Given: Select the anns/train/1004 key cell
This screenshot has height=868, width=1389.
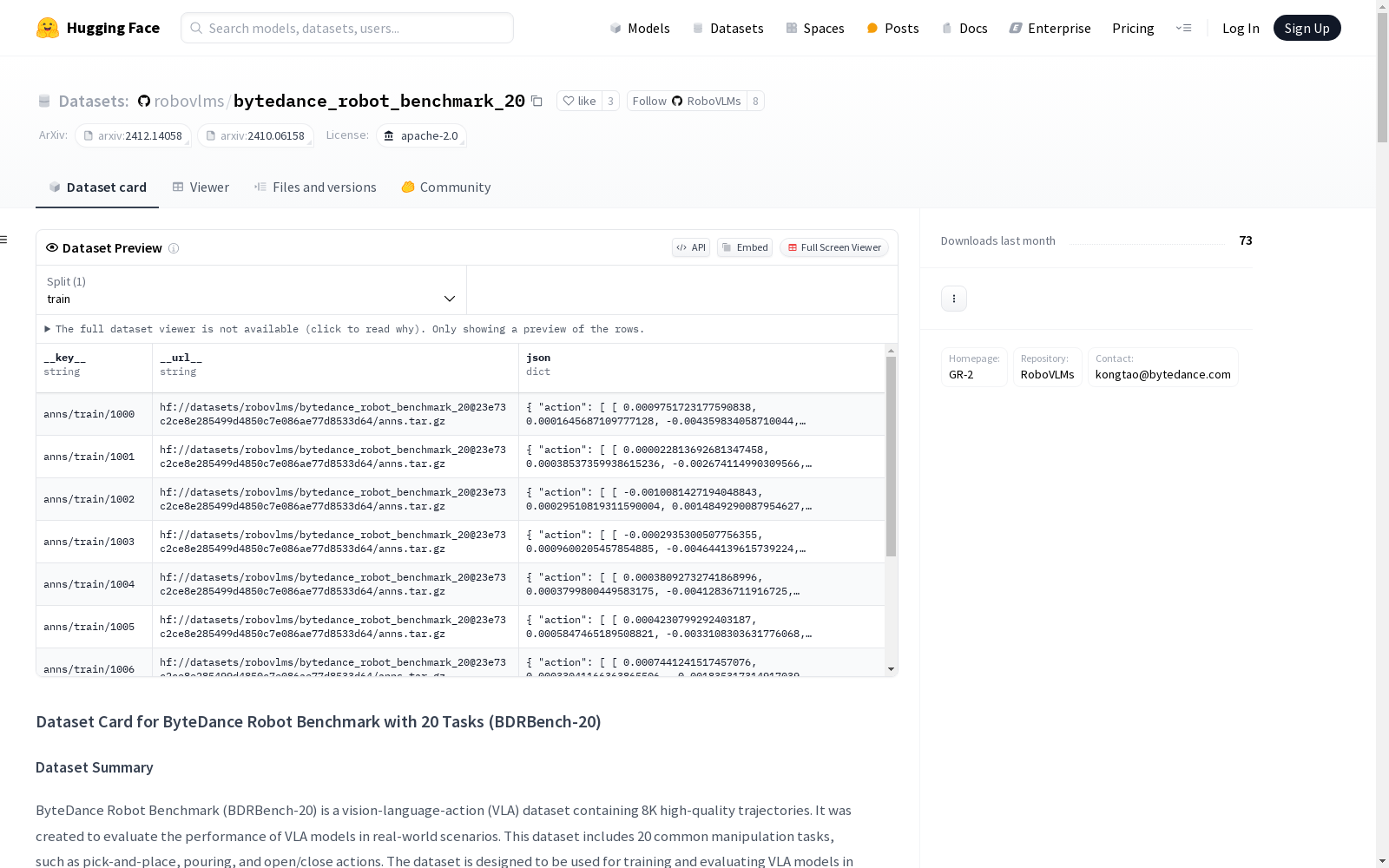Looking at the screenshot, I should (94, 584).
